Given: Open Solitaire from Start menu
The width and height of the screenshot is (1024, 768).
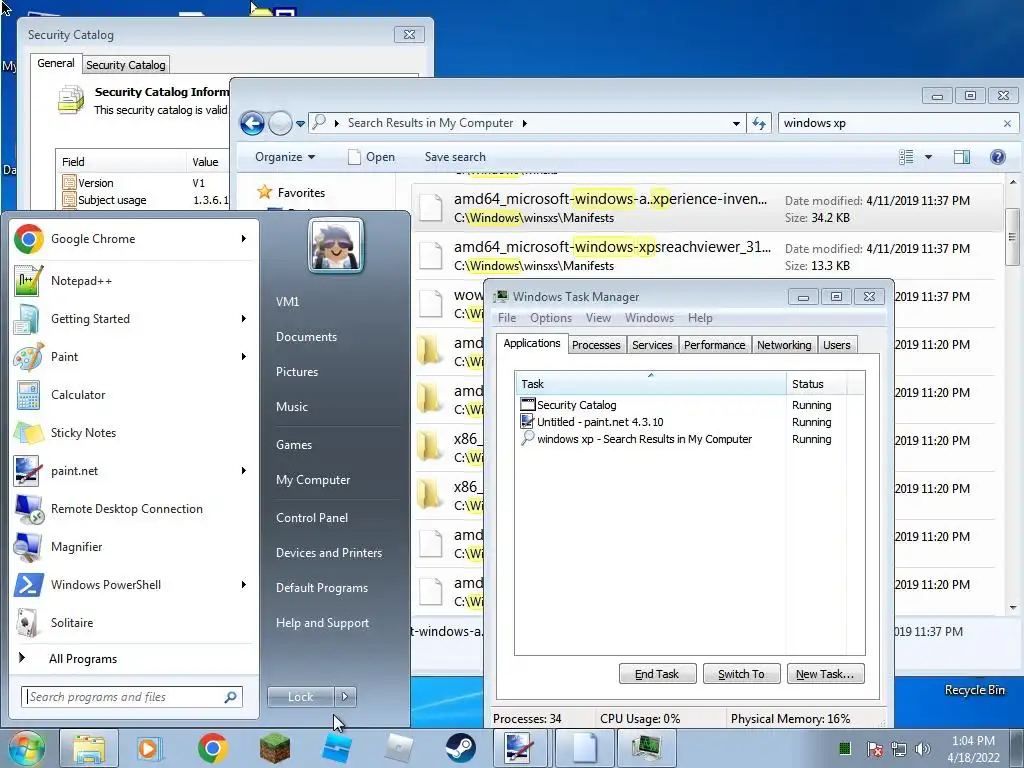Looking at the screenshot, I should (x=135, y=622).
